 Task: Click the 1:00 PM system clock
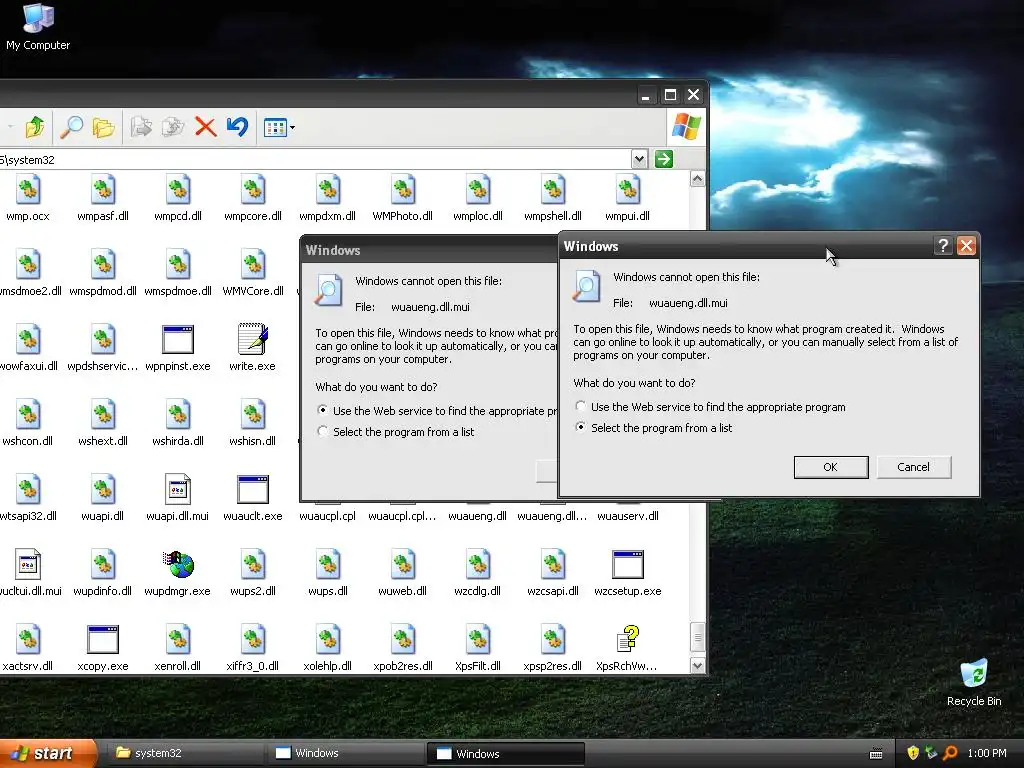coord(987,753)
